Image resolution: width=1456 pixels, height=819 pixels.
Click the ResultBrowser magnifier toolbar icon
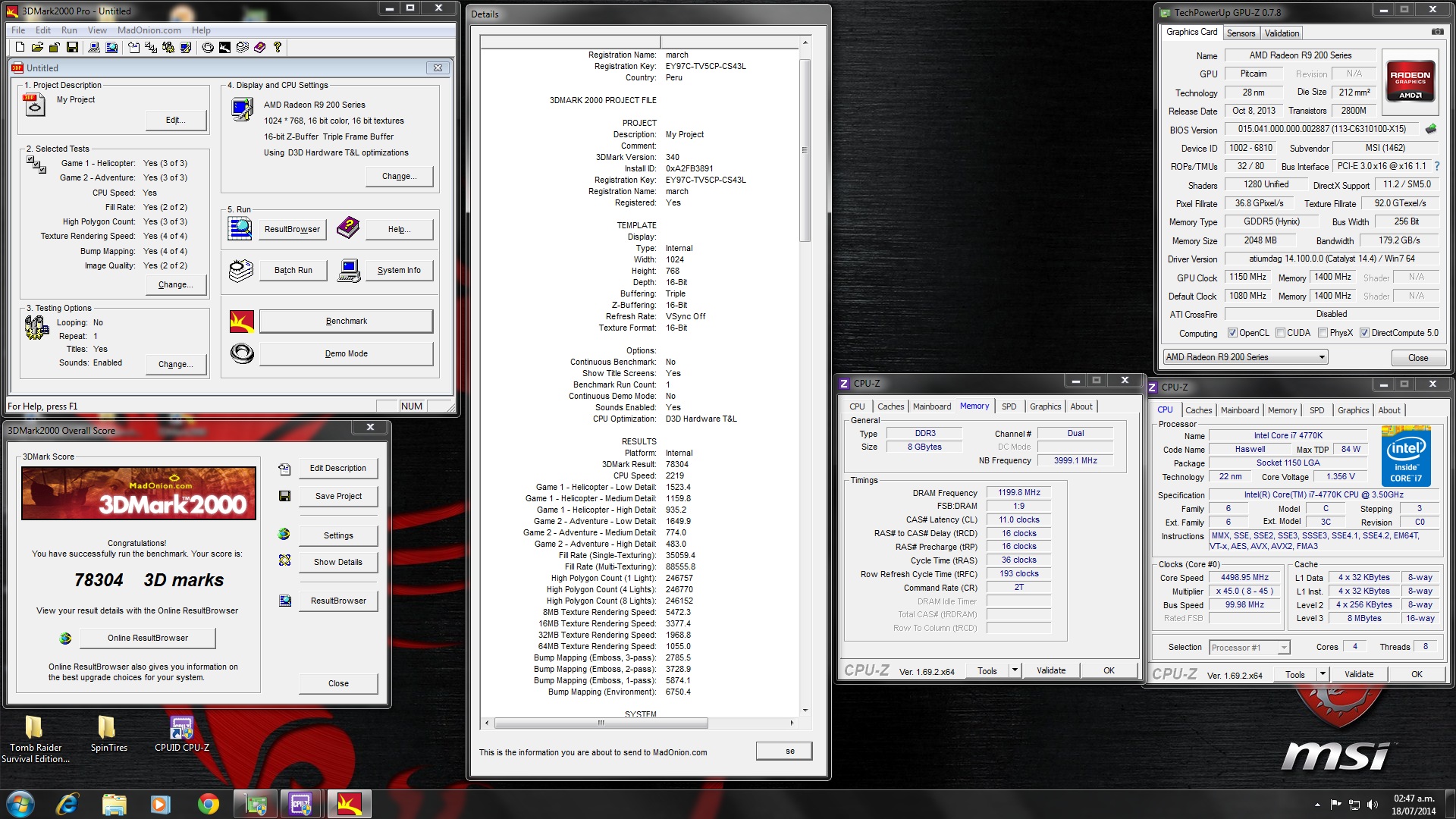pos(111,47)
